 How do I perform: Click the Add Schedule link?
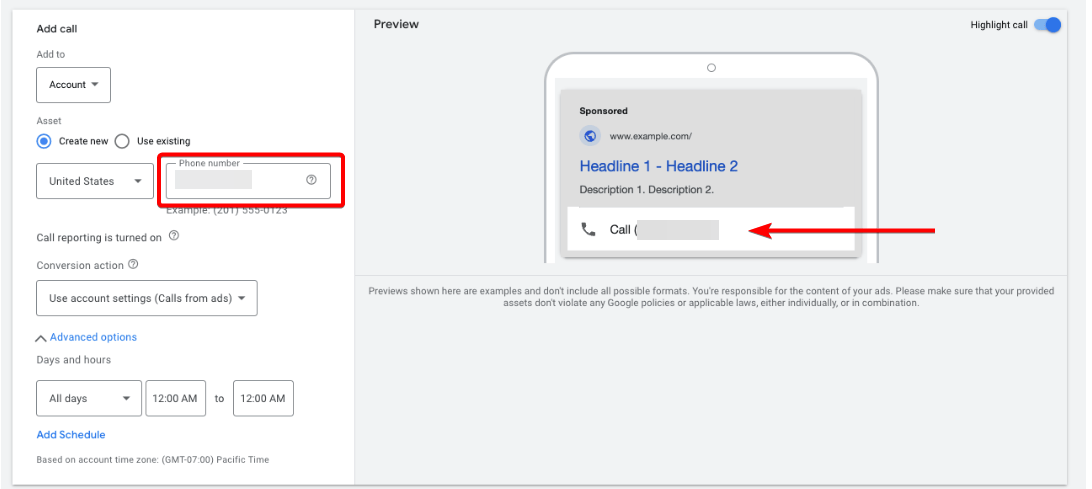tap(71, 435)
